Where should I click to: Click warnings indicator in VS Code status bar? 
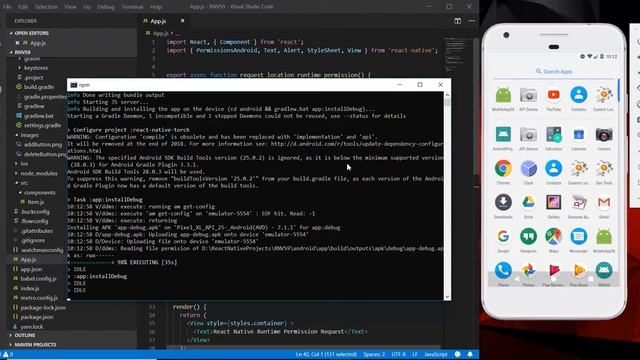coord(8,354)
